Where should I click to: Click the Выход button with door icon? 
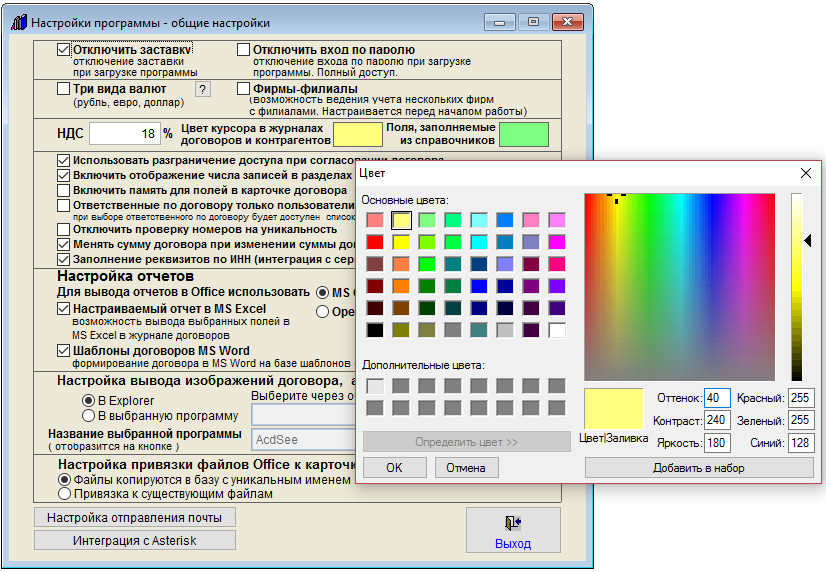click(513, 532)
